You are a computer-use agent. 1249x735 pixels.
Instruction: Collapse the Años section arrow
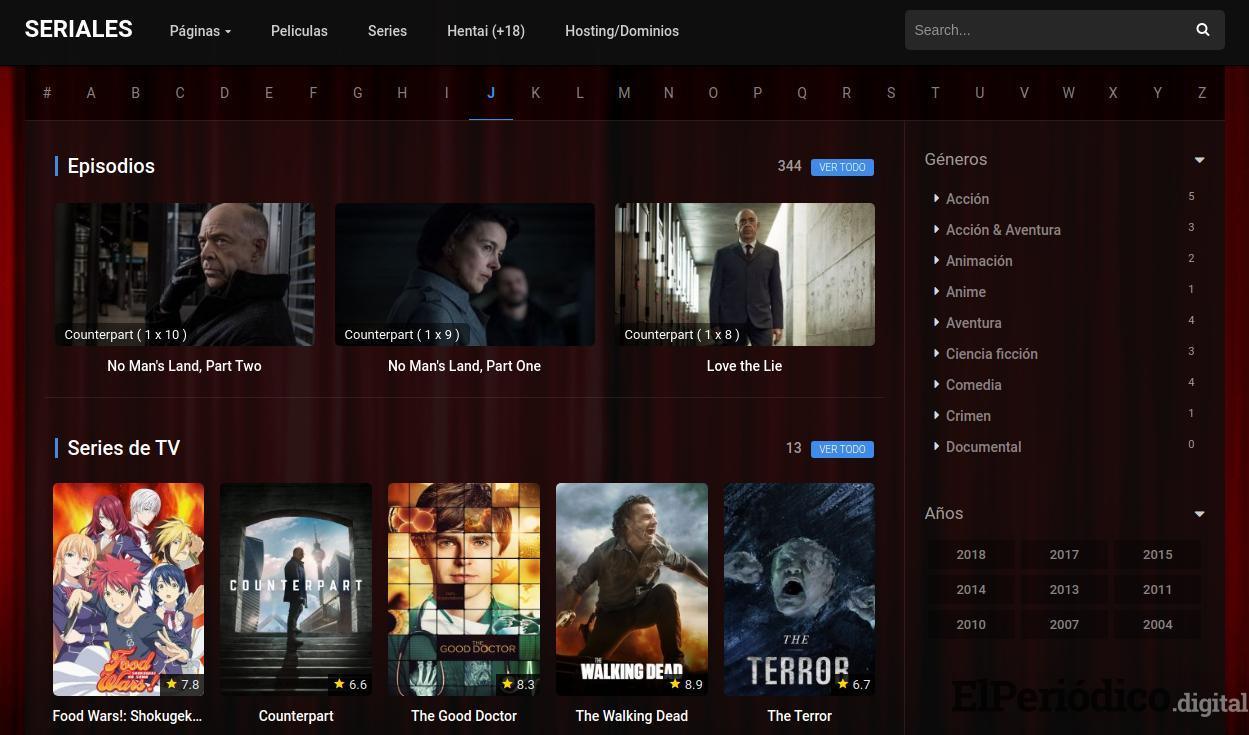pos(1199,514)
